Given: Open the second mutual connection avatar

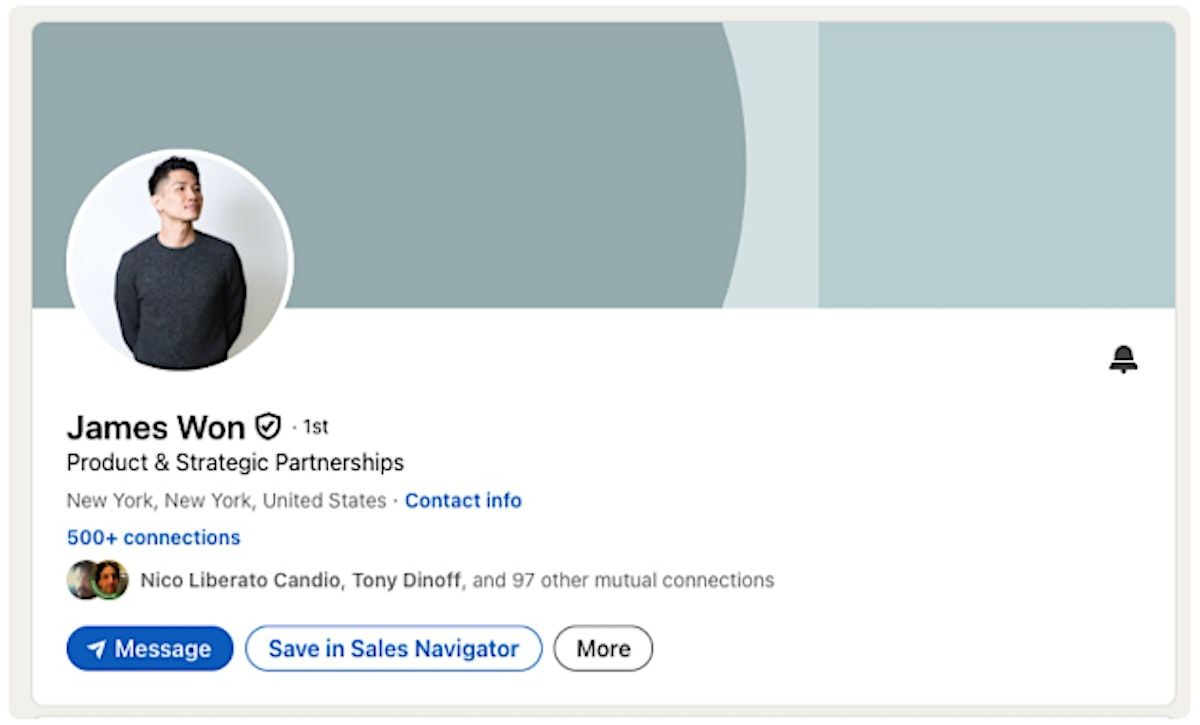Looking at the screenshot, I should pos(111,580).
